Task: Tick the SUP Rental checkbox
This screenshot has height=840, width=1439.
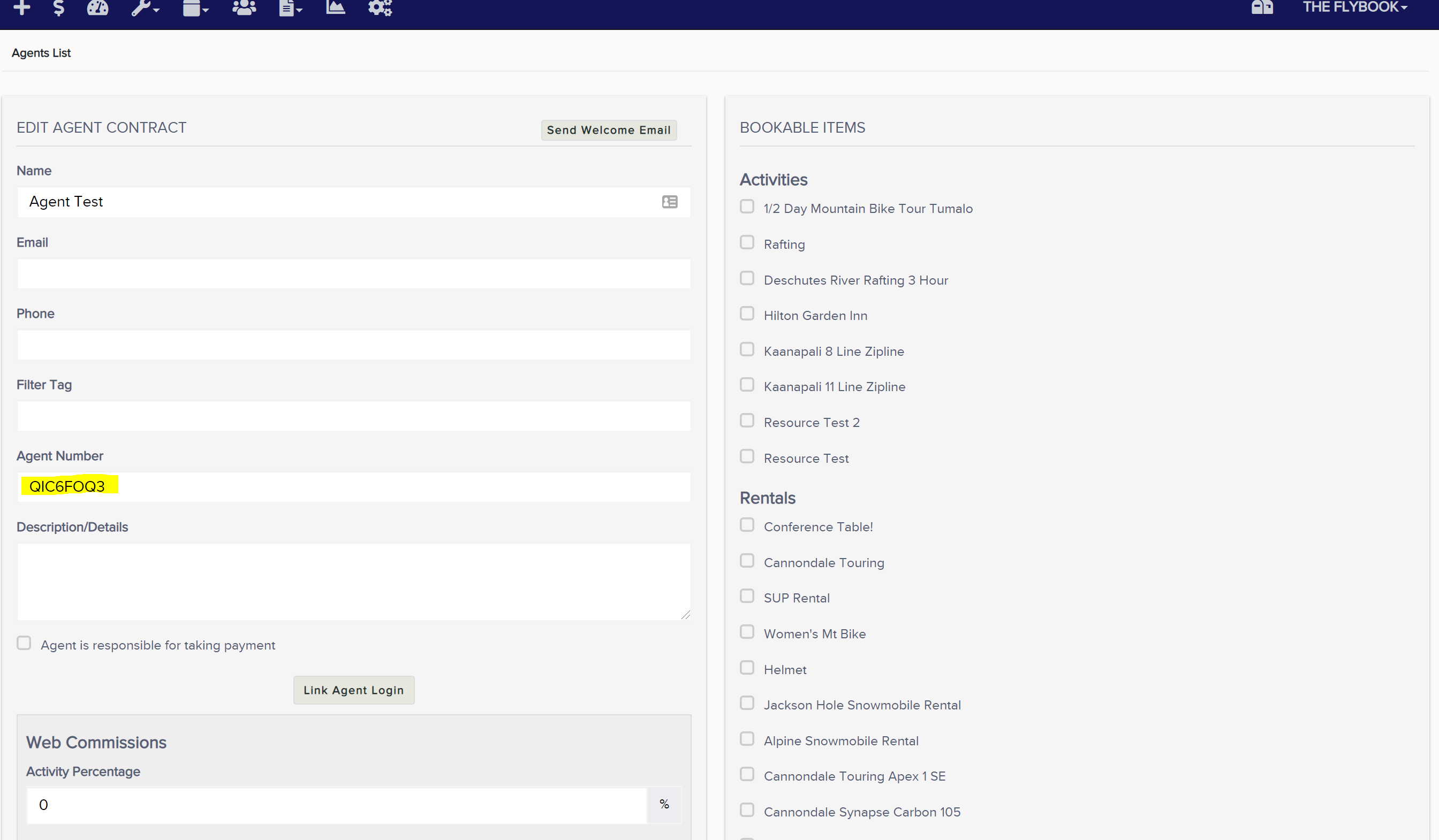Action: click(x=747, y=597)
